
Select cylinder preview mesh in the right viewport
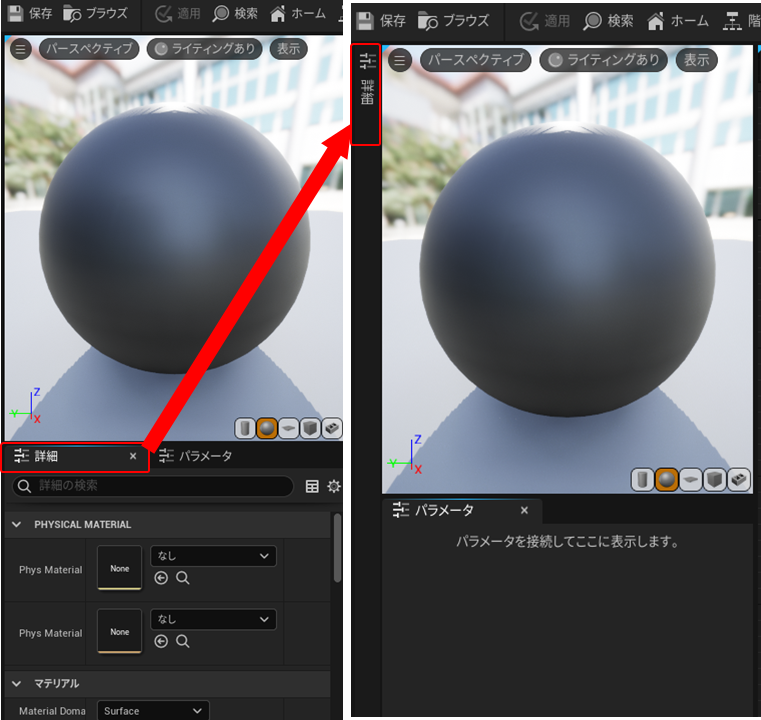tap(642, 480)
